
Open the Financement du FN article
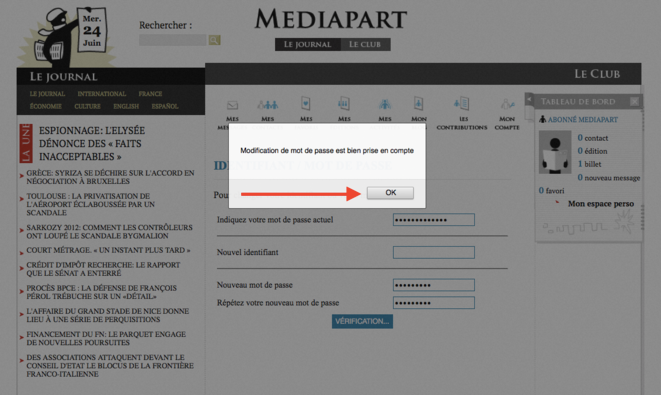[x=106, y=339]
